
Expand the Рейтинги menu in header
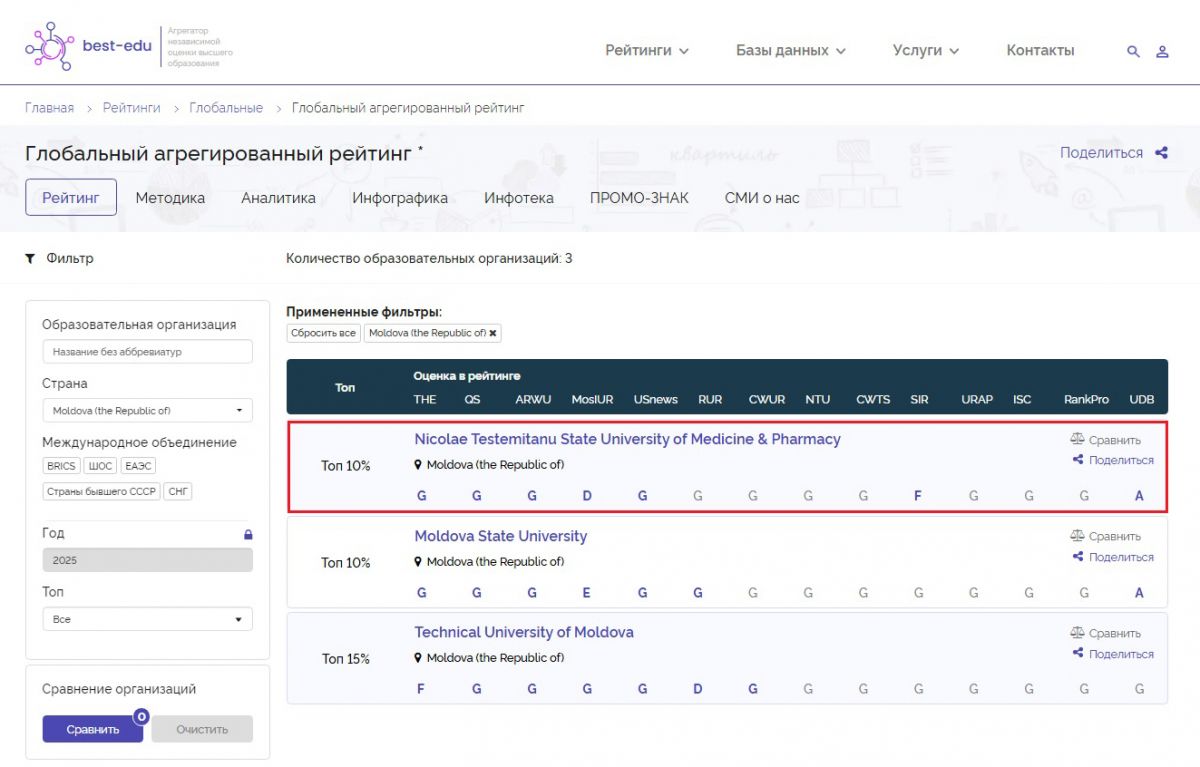(x=646, y=50)
